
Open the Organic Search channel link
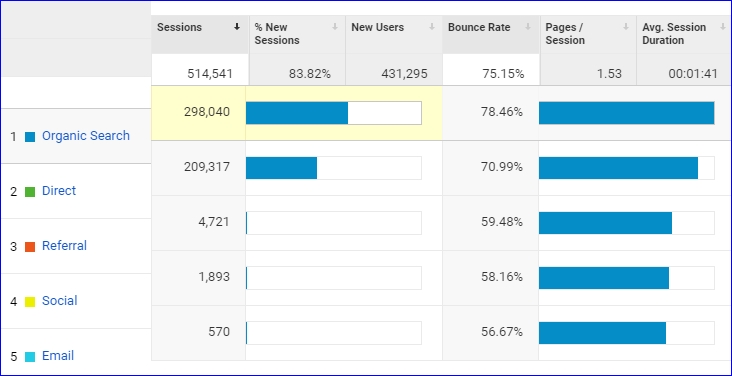86,136
